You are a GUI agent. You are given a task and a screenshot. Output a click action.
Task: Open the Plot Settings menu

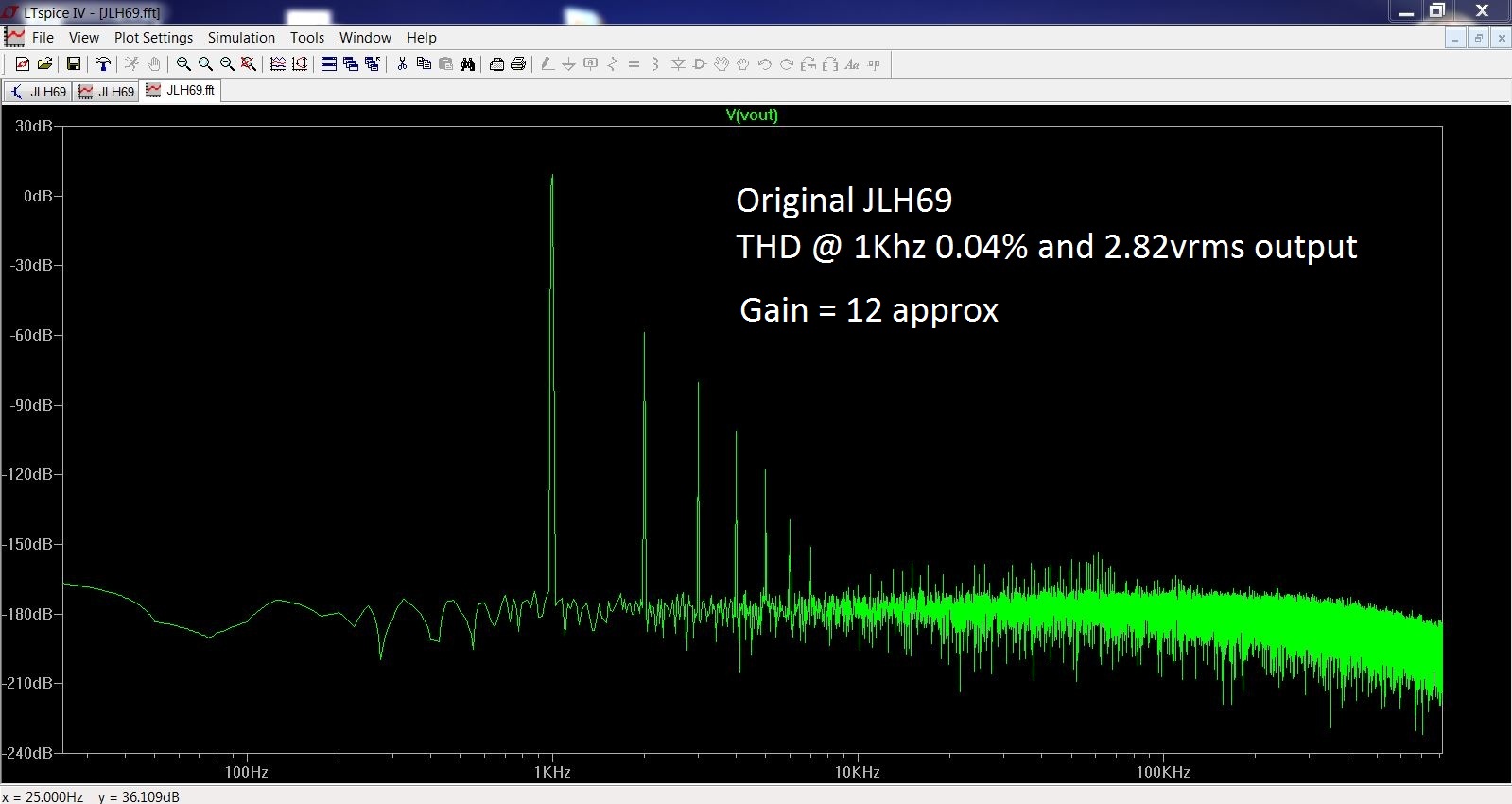point(153,38)
